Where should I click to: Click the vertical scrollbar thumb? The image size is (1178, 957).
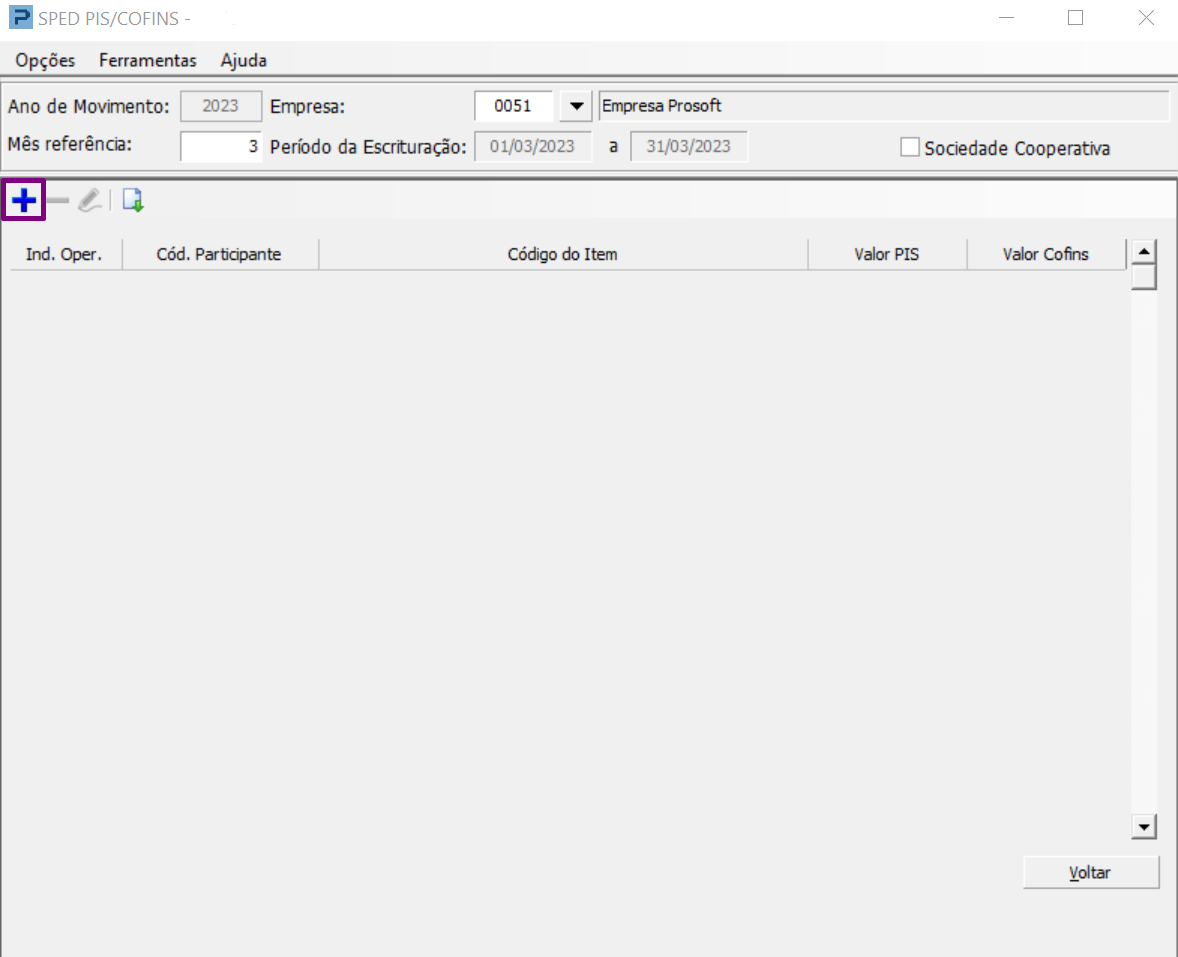coord(1143,277)
